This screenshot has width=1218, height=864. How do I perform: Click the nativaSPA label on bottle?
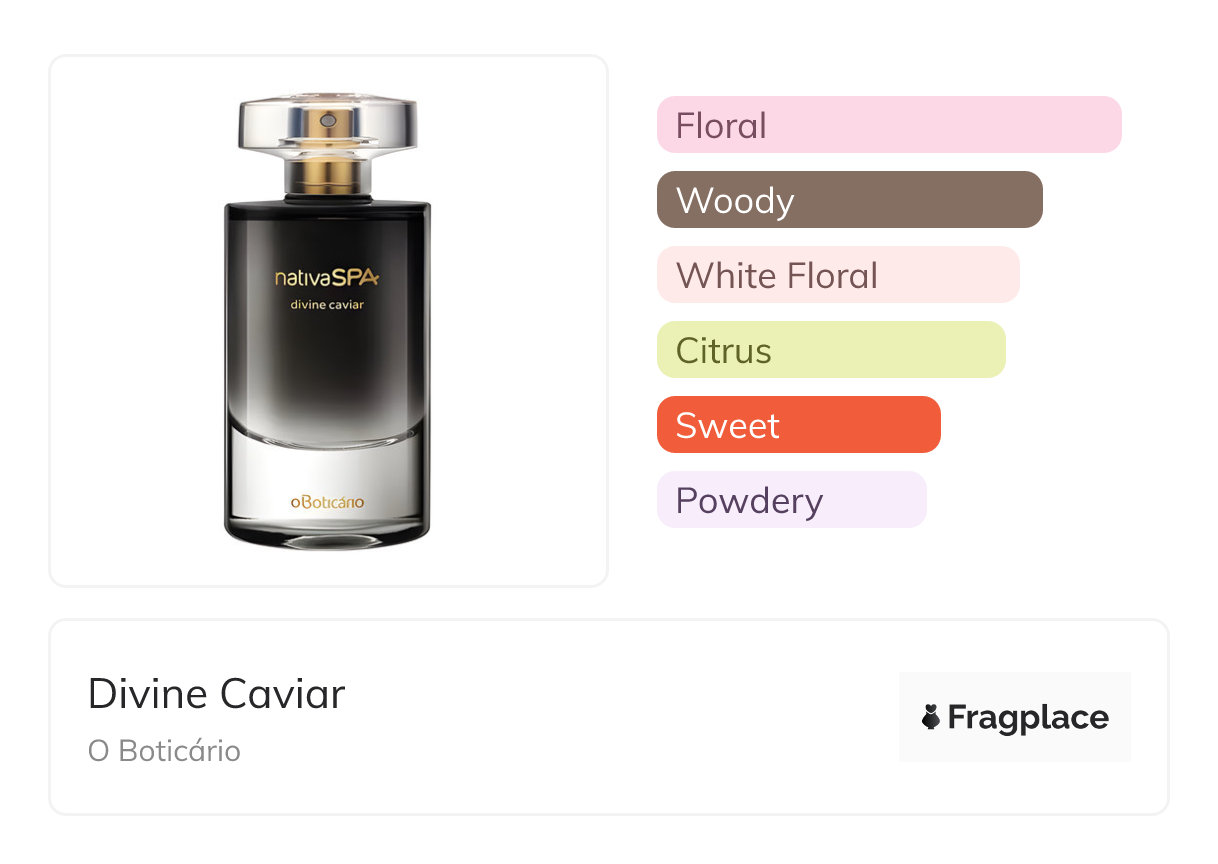tap(327, 278)
